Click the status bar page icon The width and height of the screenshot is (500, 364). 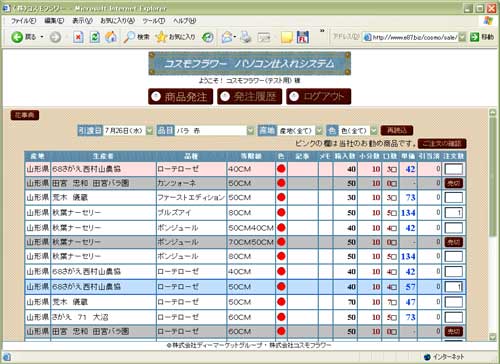[7, 357]
